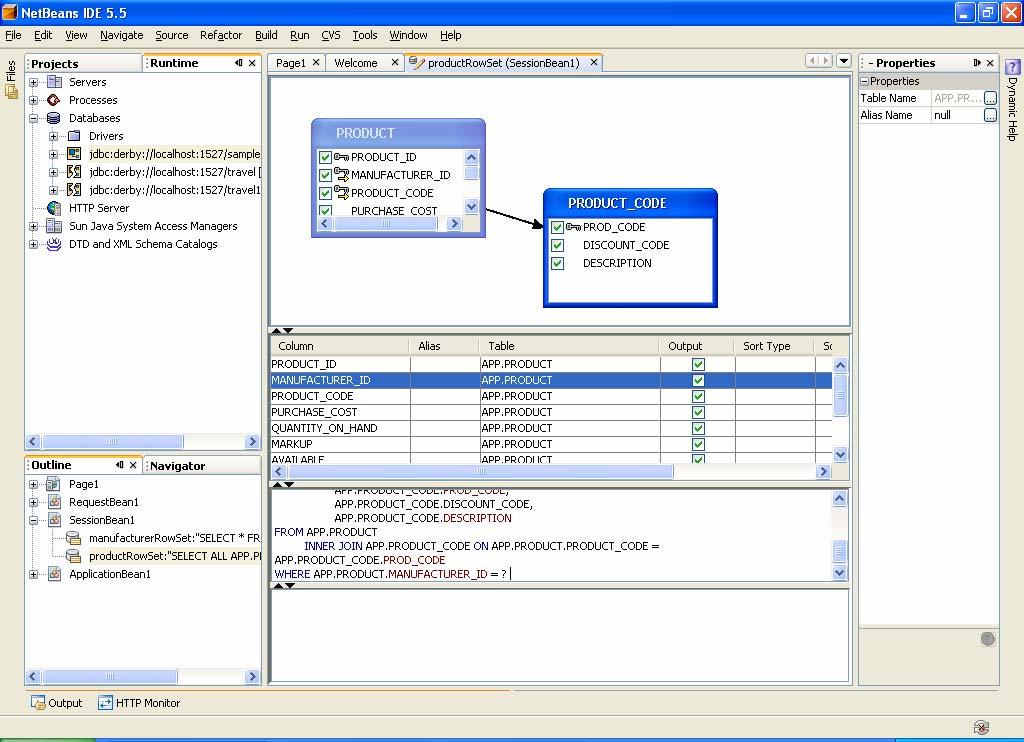This screenshot has width=1024, height=742.
Task: Click the status bar notification icon
Action: pos(981,727)
